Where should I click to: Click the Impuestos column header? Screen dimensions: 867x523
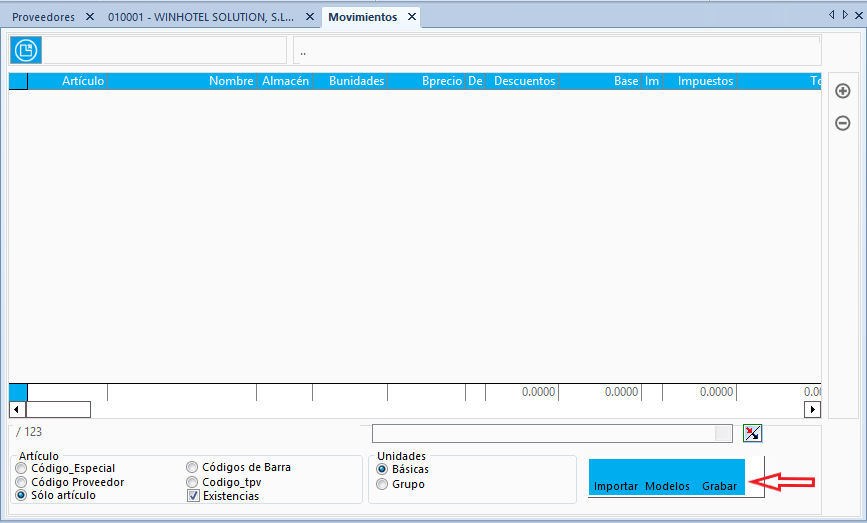point(700,81)
